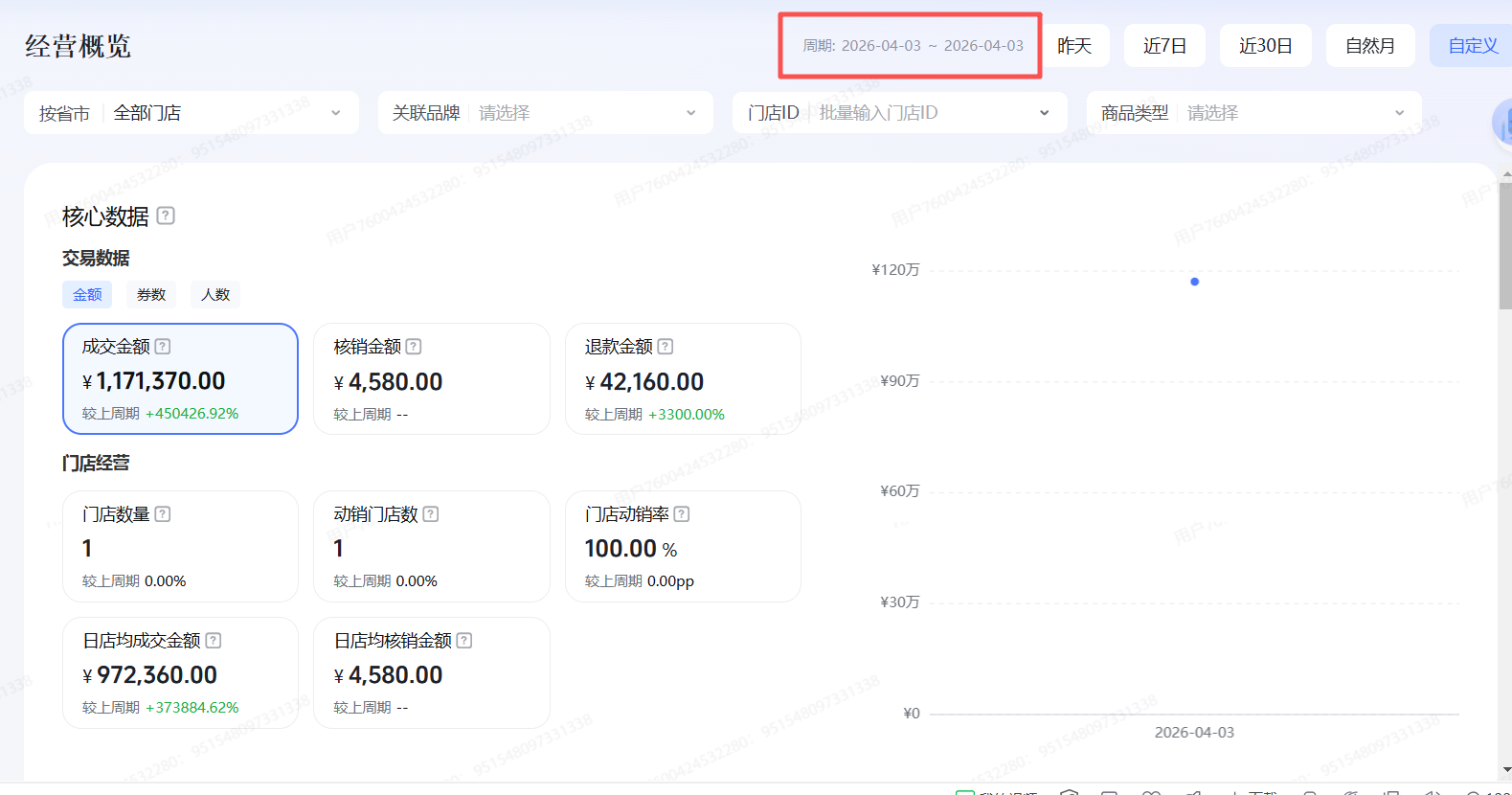Click the 交易数据 section heading
This screenshot has width=1512, height=795.
click(96, 258)
